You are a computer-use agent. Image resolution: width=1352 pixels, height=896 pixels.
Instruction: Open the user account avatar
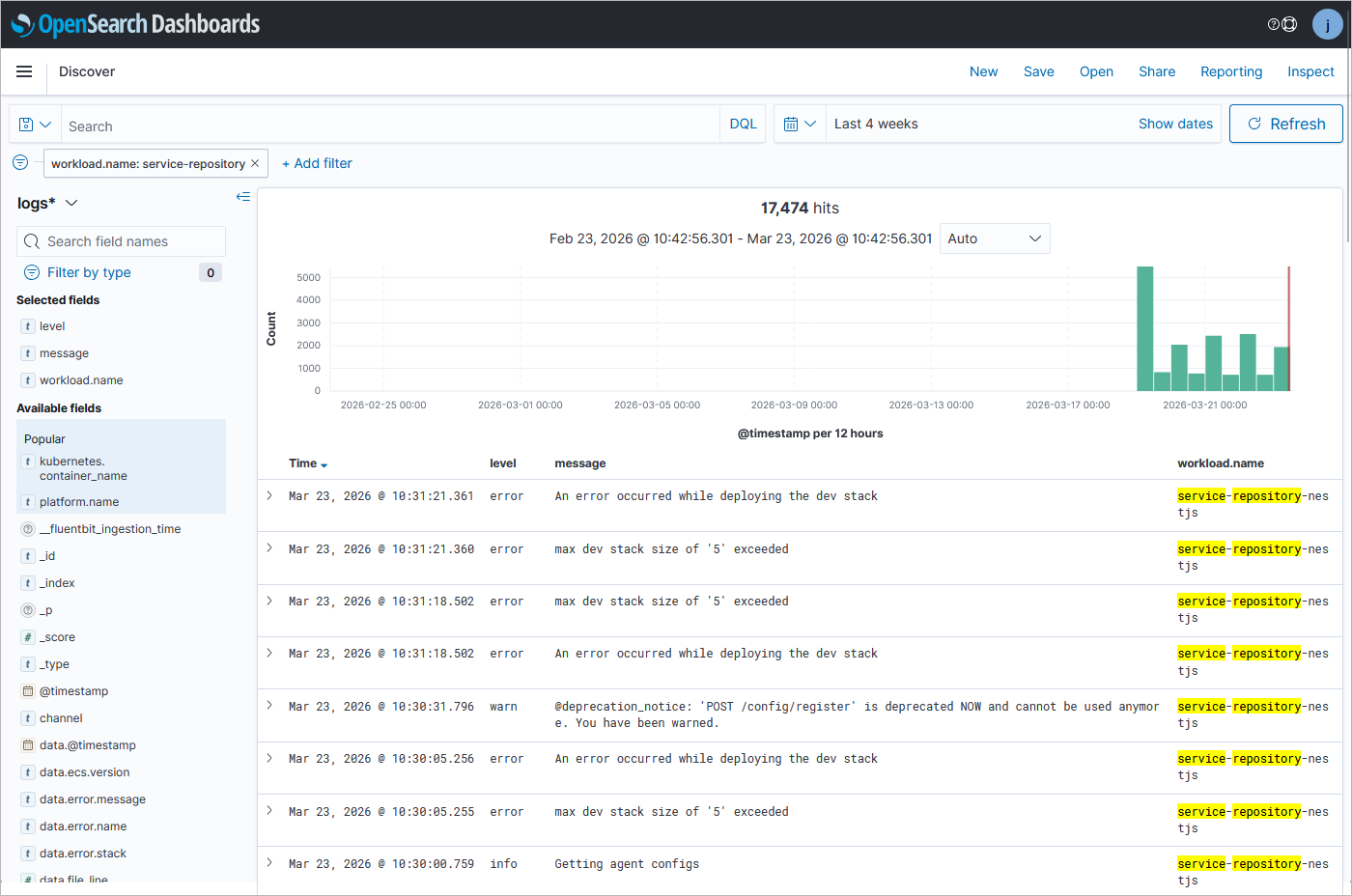pos(1327,24)
